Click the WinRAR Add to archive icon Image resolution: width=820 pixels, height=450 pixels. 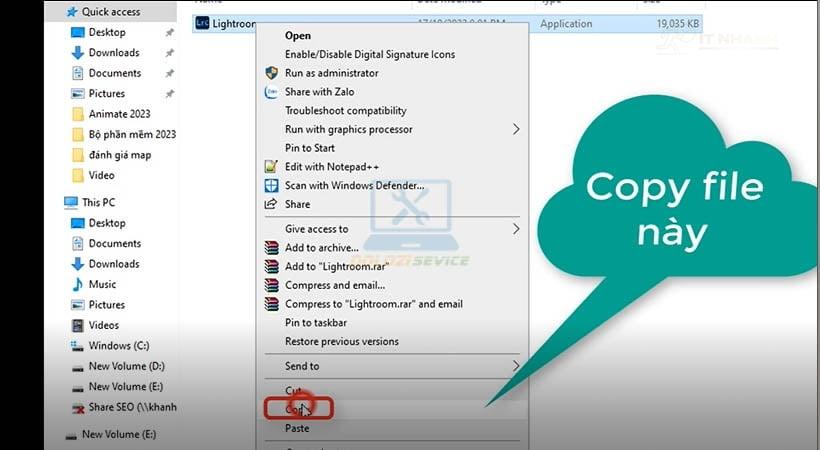[271, 248]
